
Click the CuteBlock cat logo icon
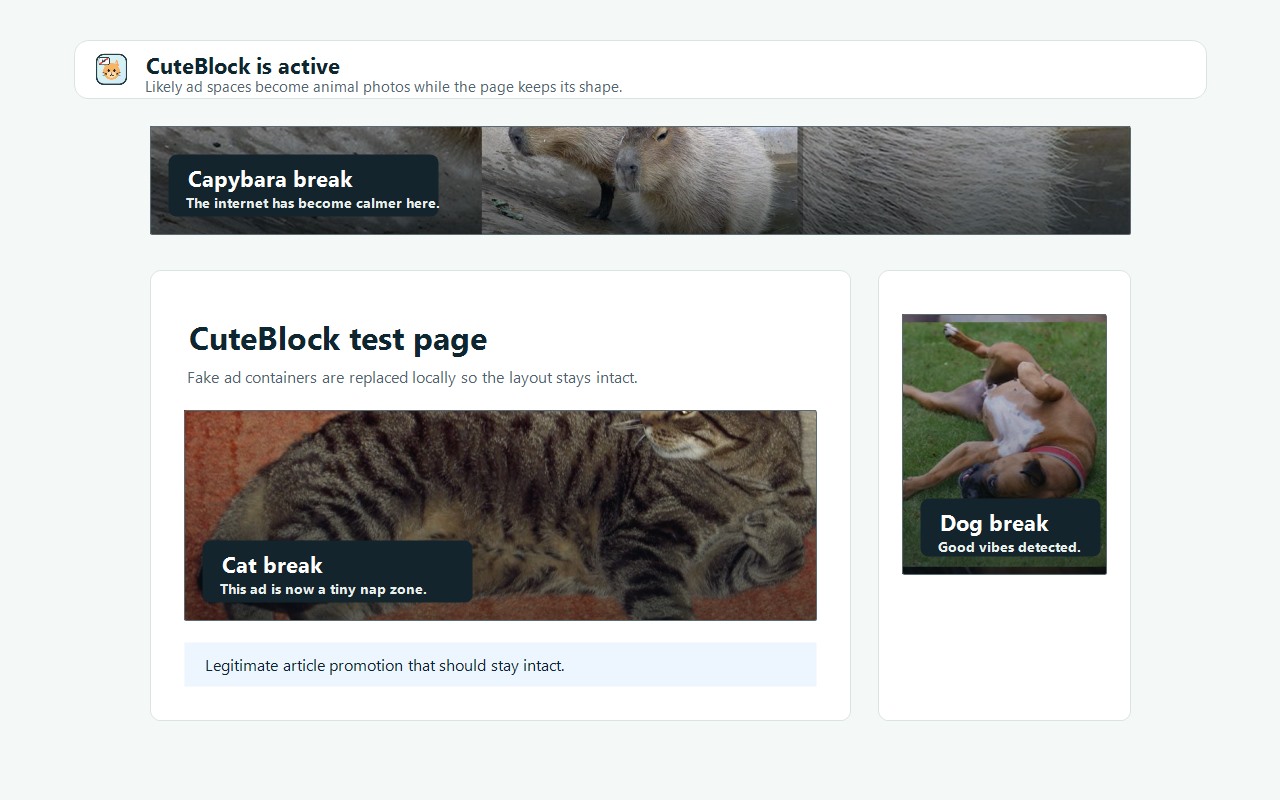tap(111, 70)
